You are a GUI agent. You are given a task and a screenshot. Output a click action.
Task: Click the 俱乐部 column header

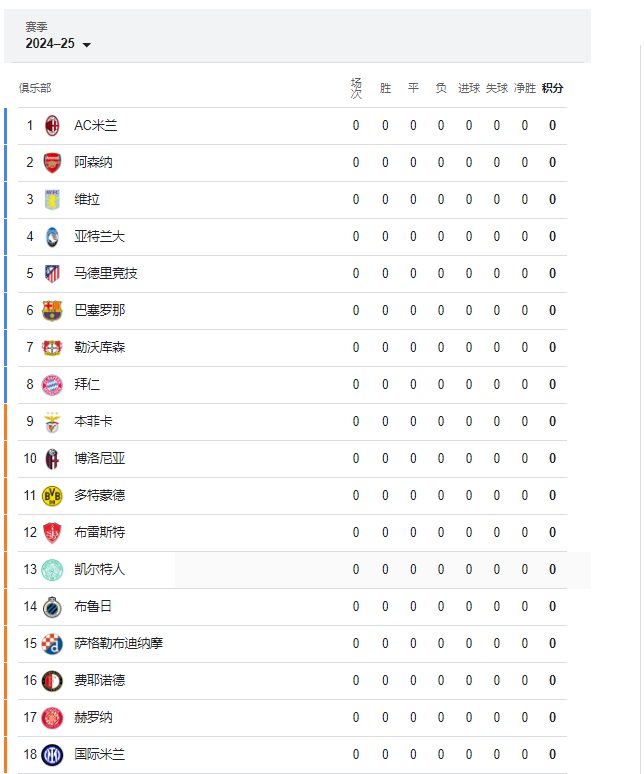point(35,88)
